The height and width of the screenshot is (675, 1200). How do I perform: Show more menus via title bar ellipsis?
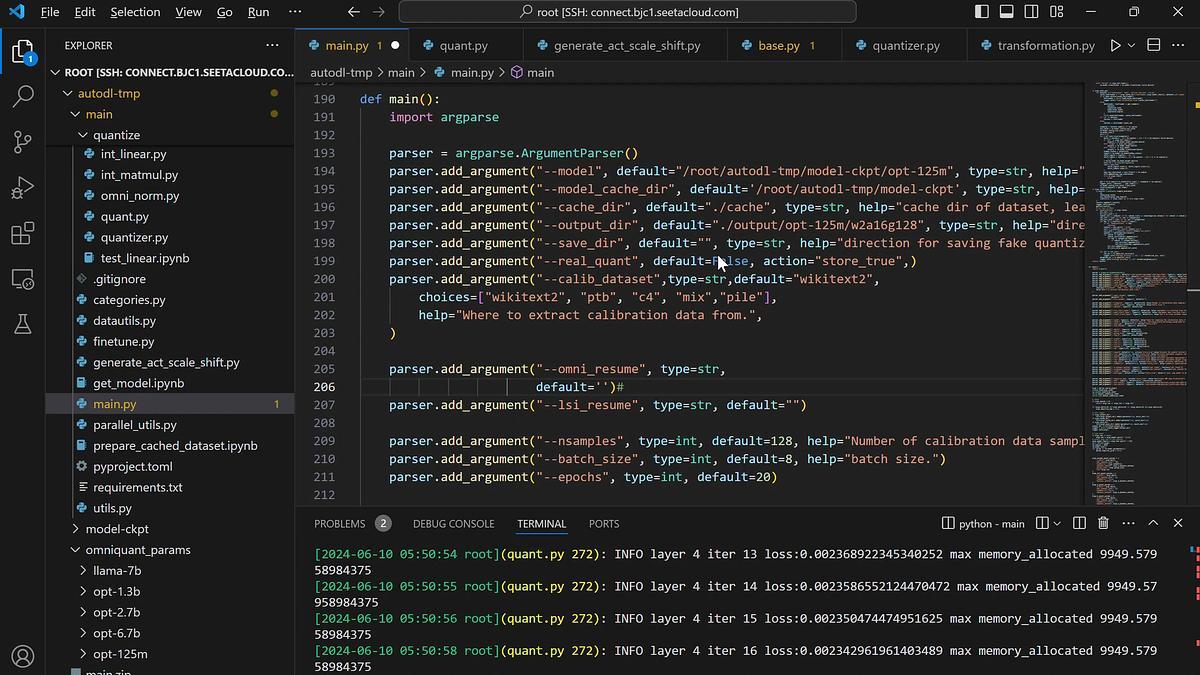294,12
